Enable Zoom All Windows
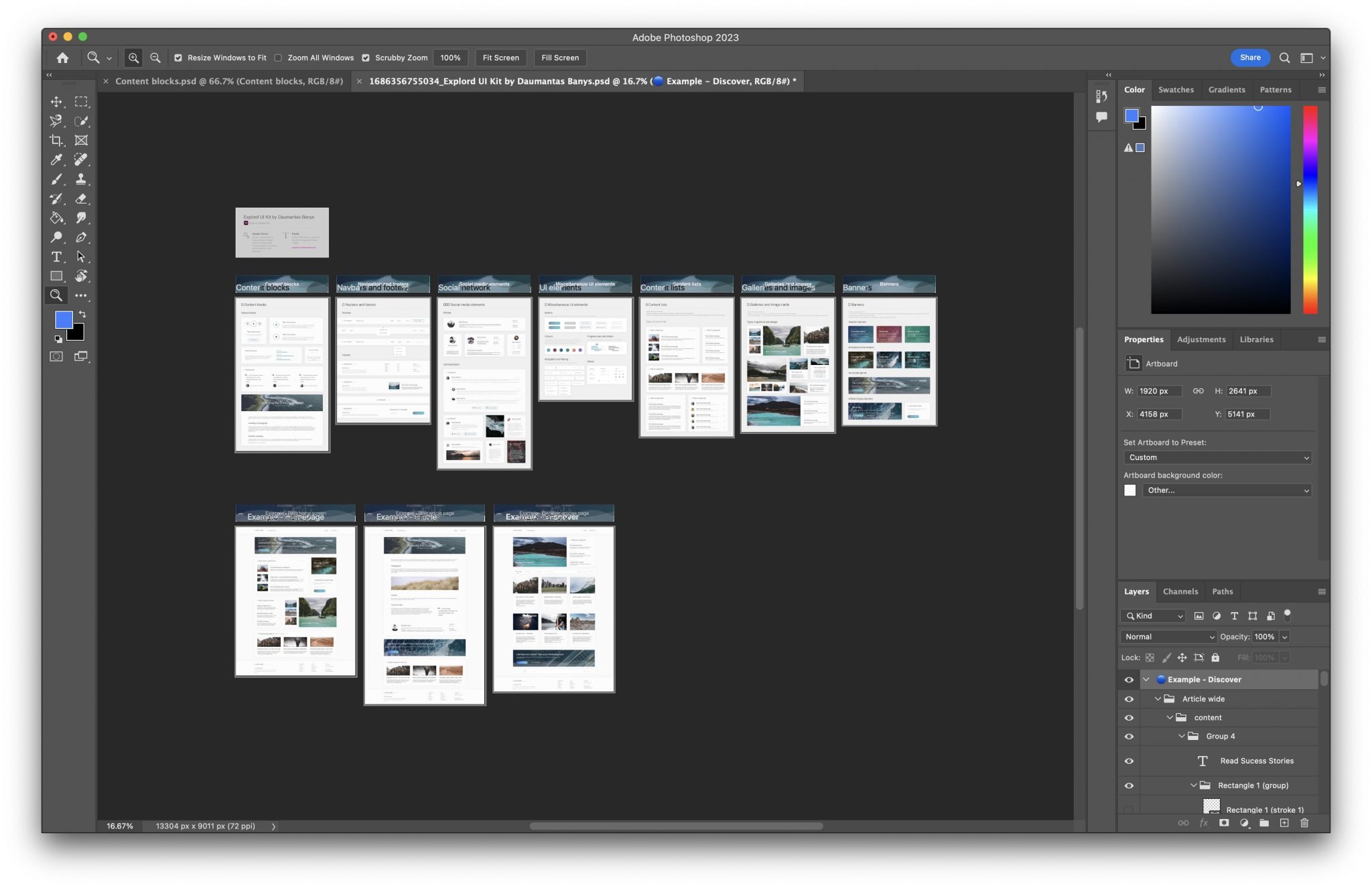Viewport: 1372px width, 888px height. pyautogui.click(x=279, y=58)
